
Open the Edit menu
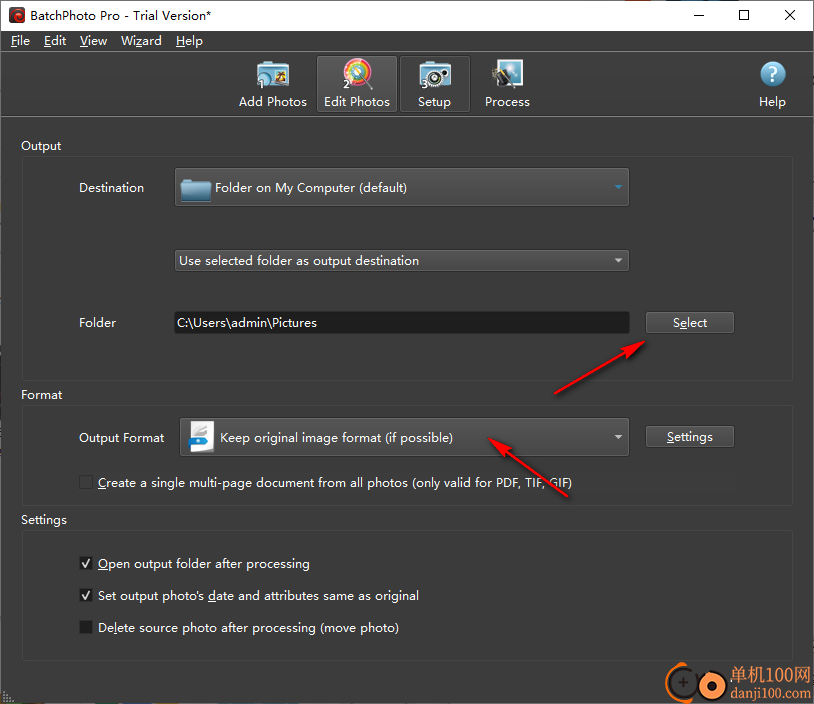55,41
